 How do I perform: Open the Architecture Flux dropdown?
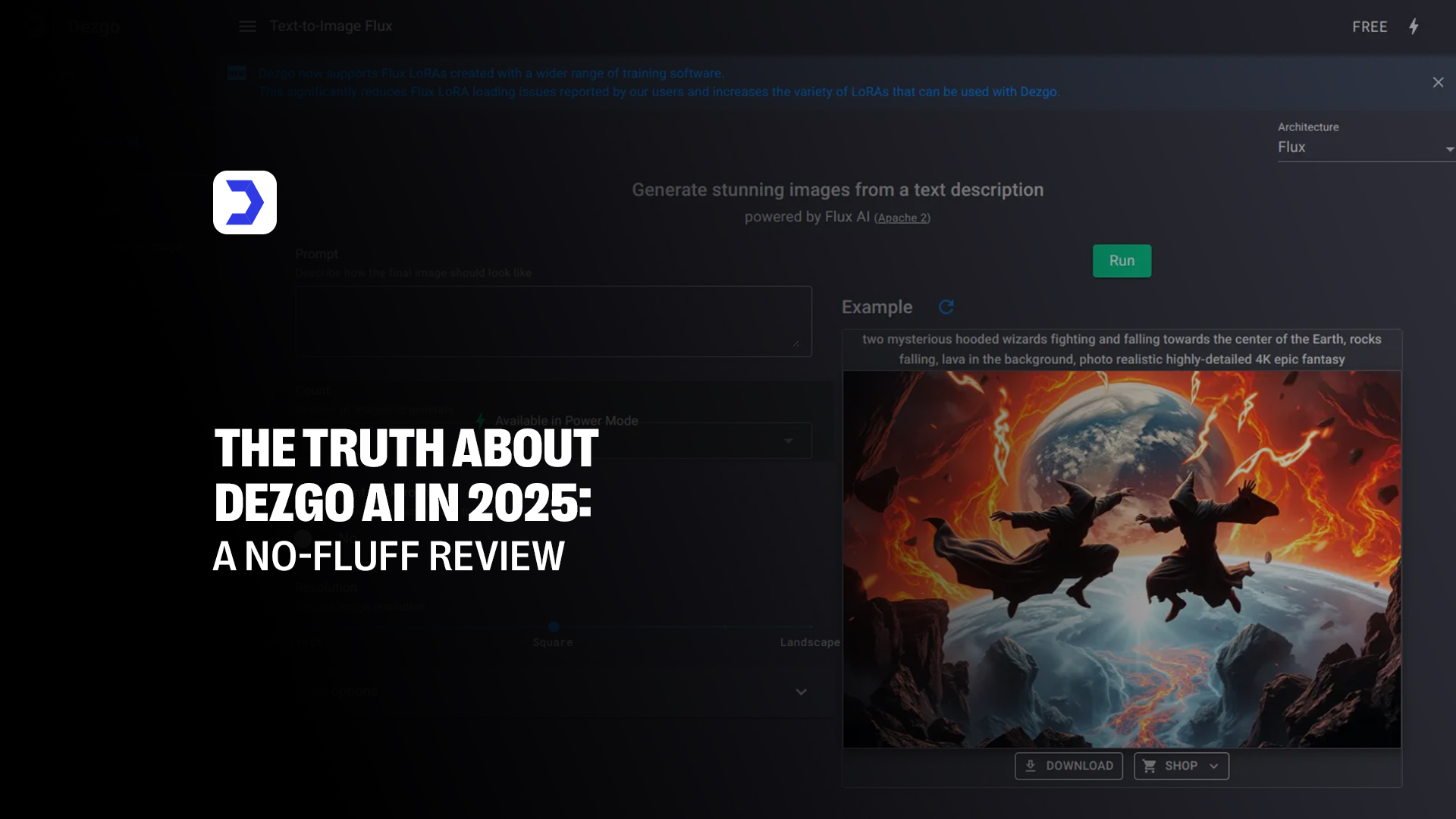1366,147
